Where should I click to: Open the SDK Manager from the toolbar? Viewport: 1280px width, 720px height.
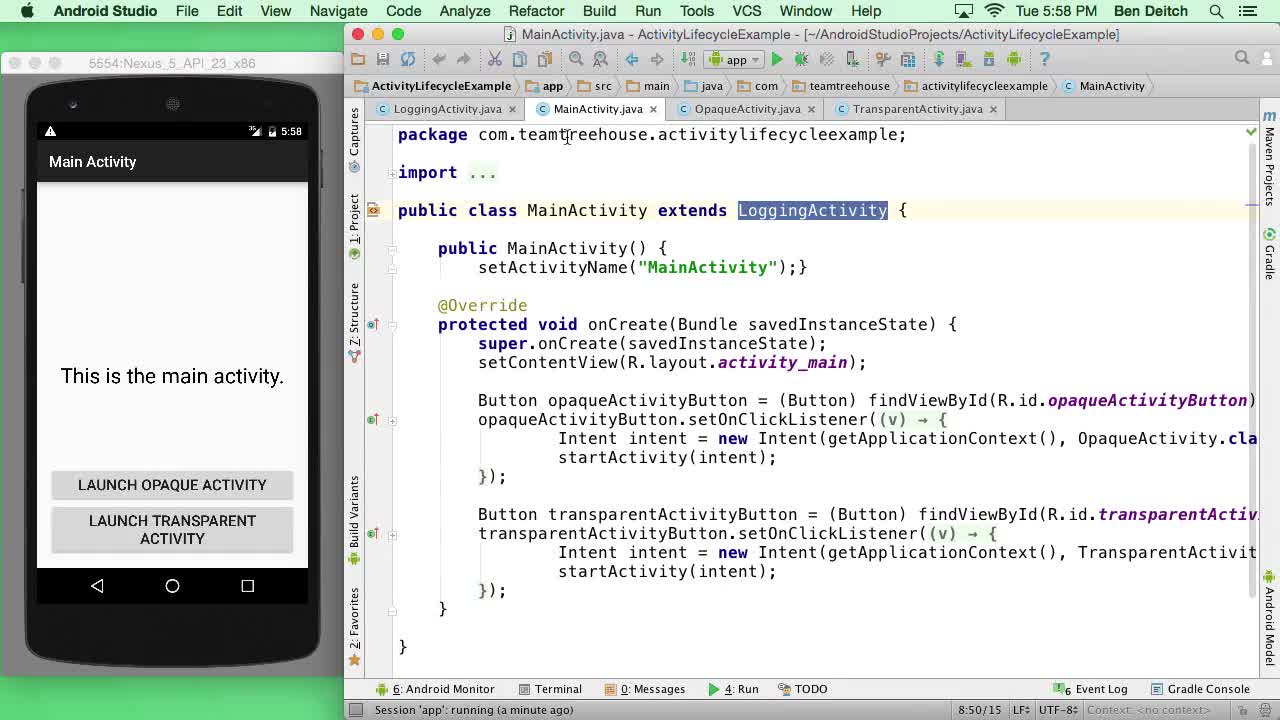point(989,60)
